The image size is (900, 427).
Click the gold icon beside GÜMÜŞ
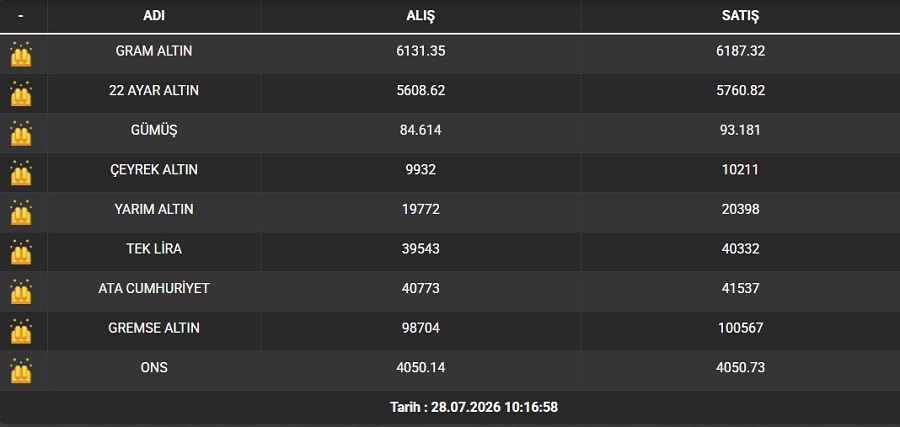click(x=21, y=134)
